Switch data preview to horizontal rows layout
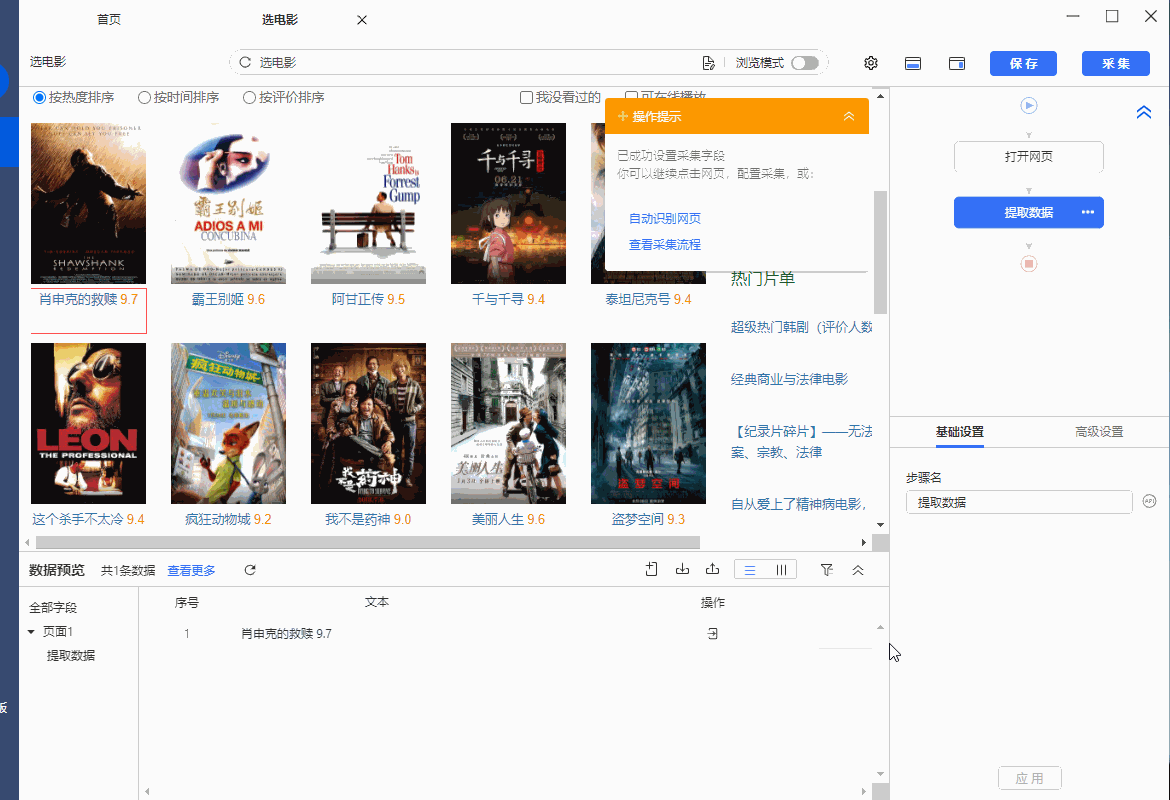 point(750,570)
